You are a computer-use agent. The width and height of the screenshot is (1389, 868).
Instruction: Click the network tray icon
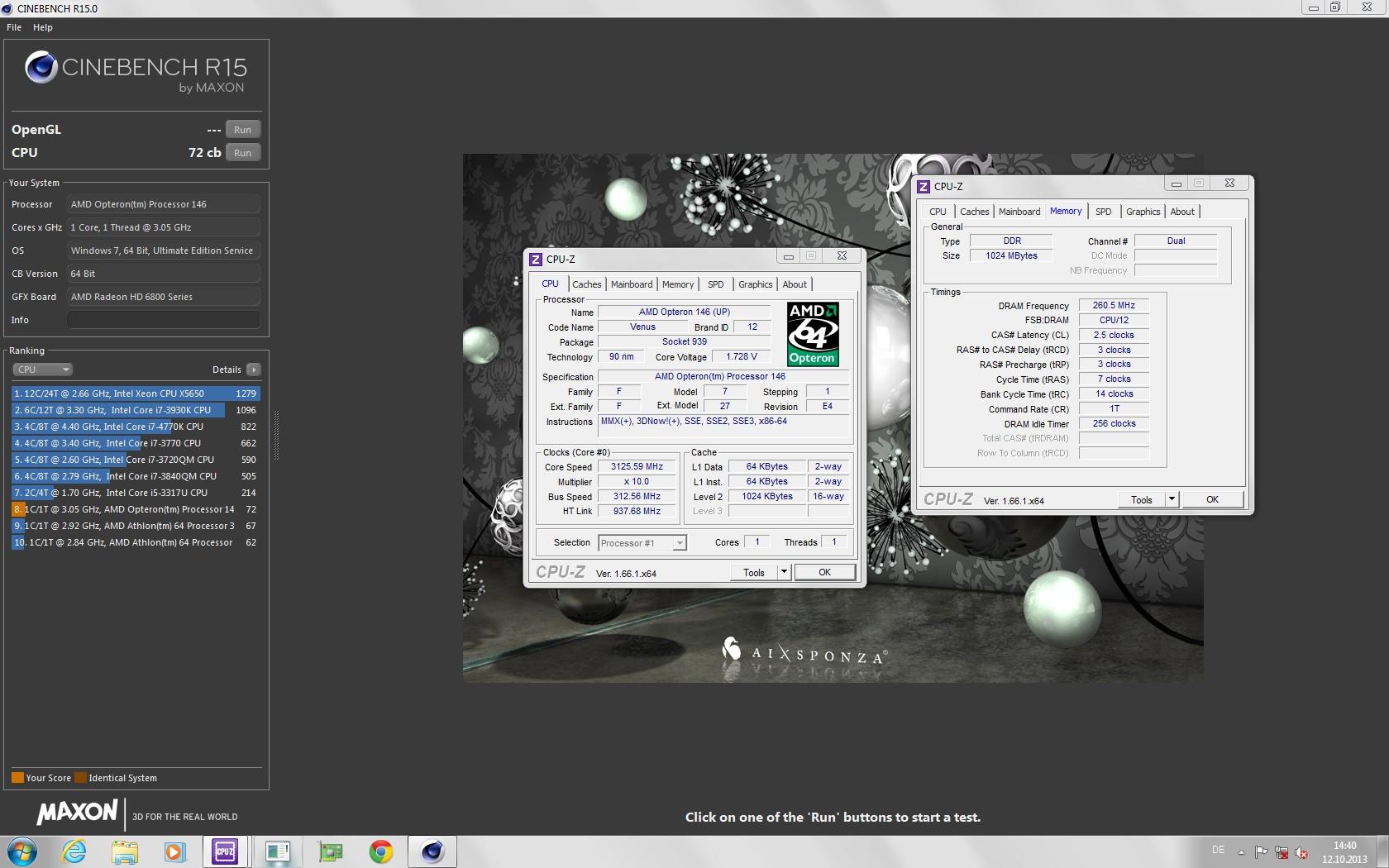point(1282,852)
